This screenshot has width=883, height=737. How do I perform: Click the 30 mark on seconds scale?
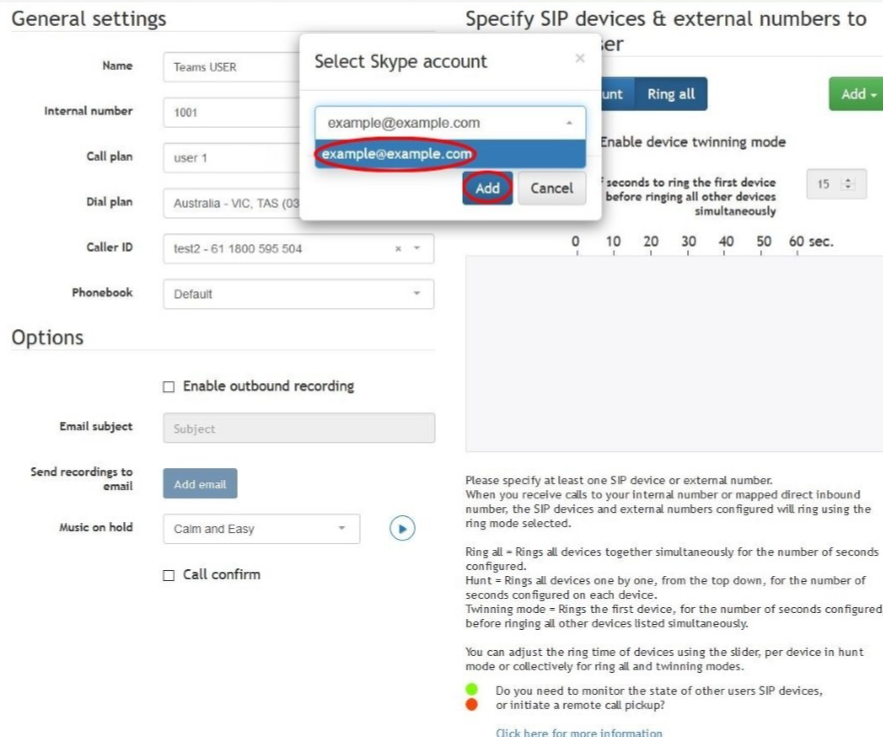pos(688,242)
